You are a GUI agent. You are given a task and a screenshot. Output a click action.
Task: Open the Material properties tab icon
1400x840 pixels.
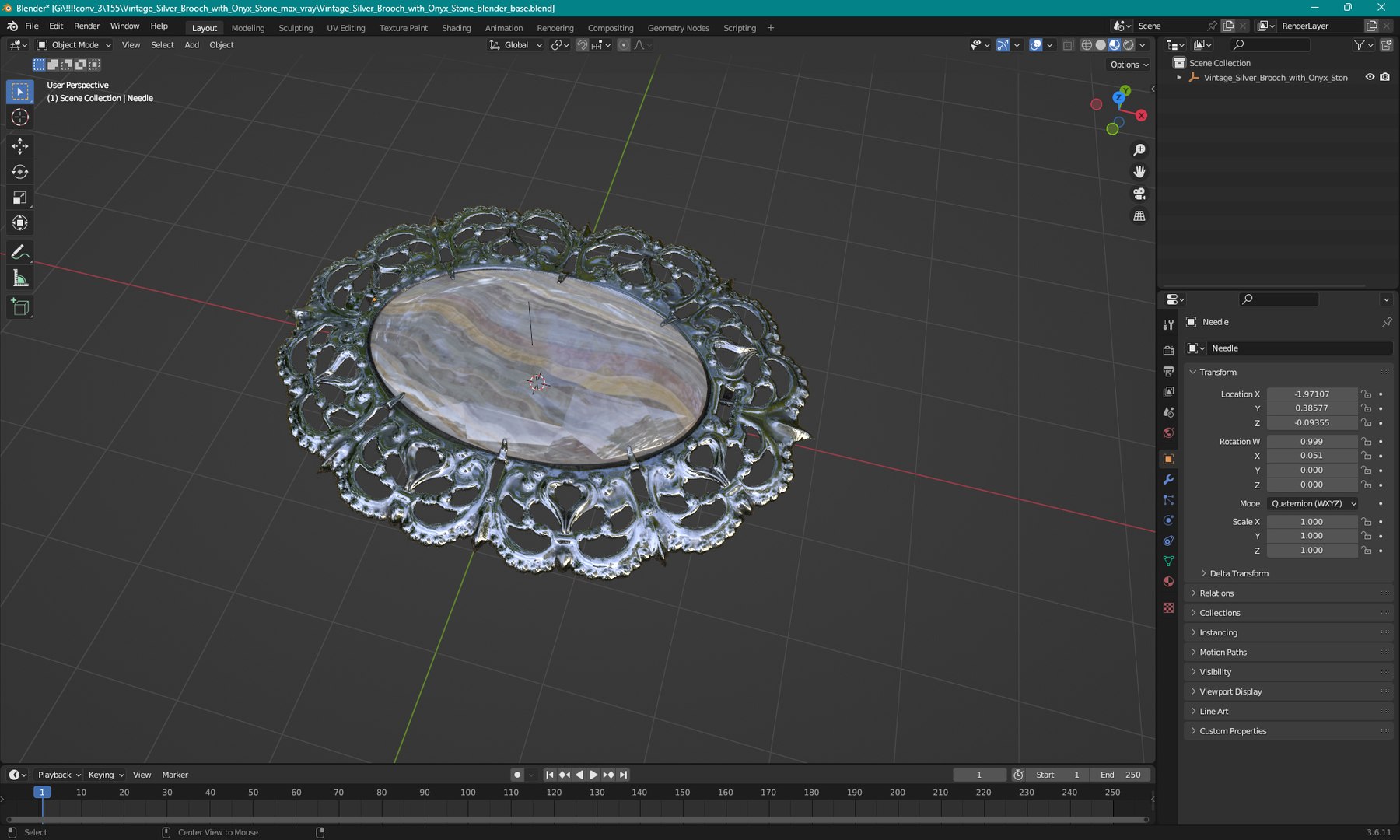click(x=1168, y=582)
